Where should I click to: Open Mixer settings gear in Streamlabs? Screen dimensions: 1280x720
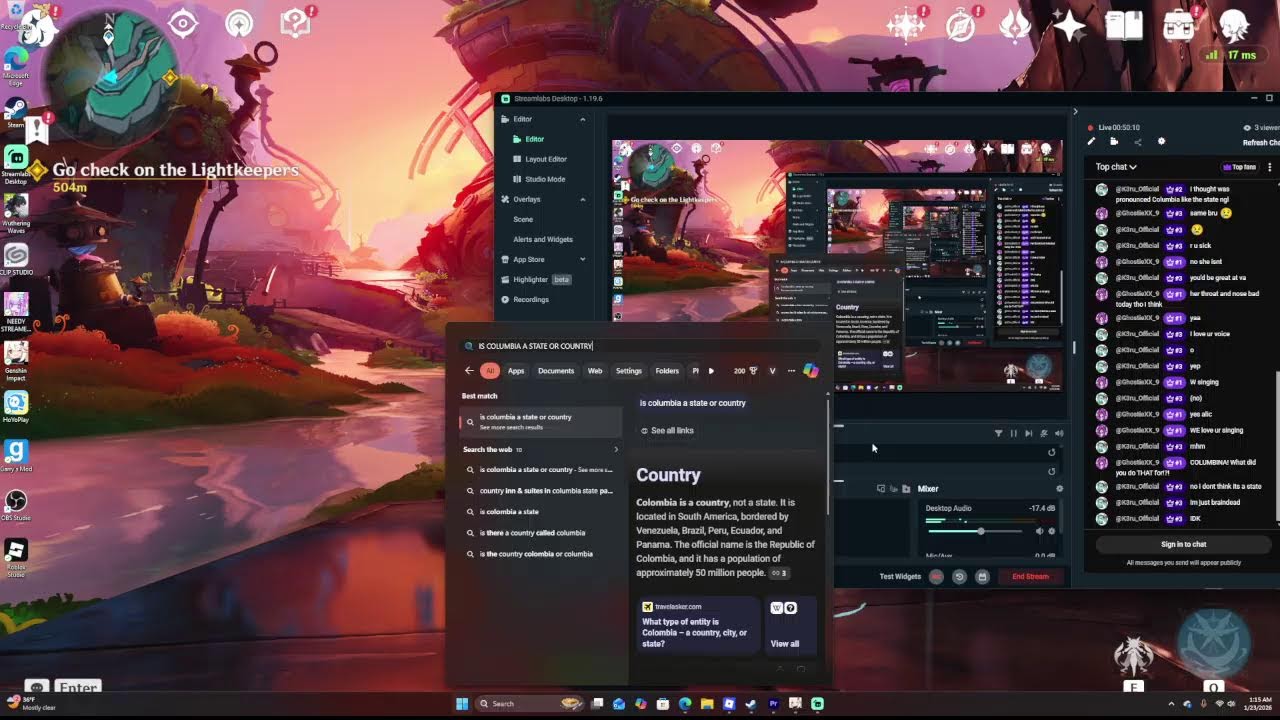(1059, 489)
